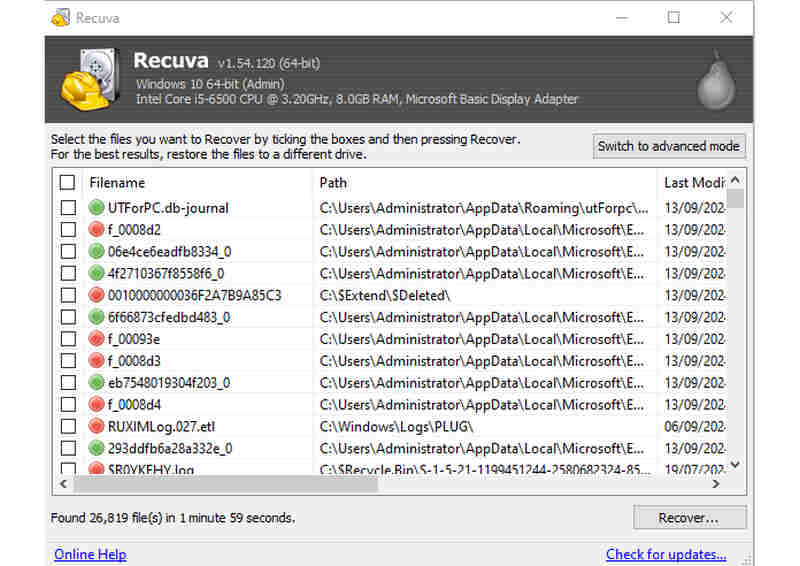Tick the select-all checkbox in header
Viewport: 800px width, 566px height.
[x=67, y=182]
